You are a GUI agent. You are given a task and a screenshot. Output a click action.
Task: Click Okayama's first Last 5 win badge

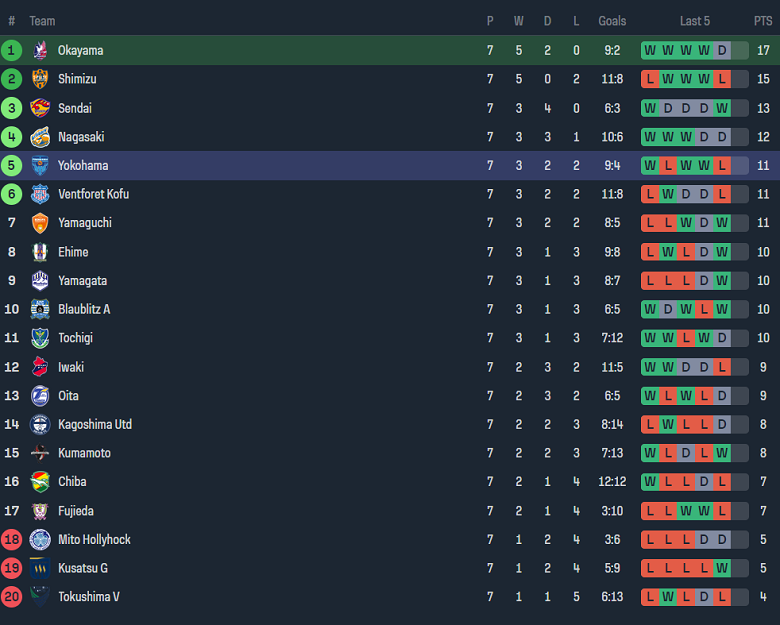tap(650, 50)
